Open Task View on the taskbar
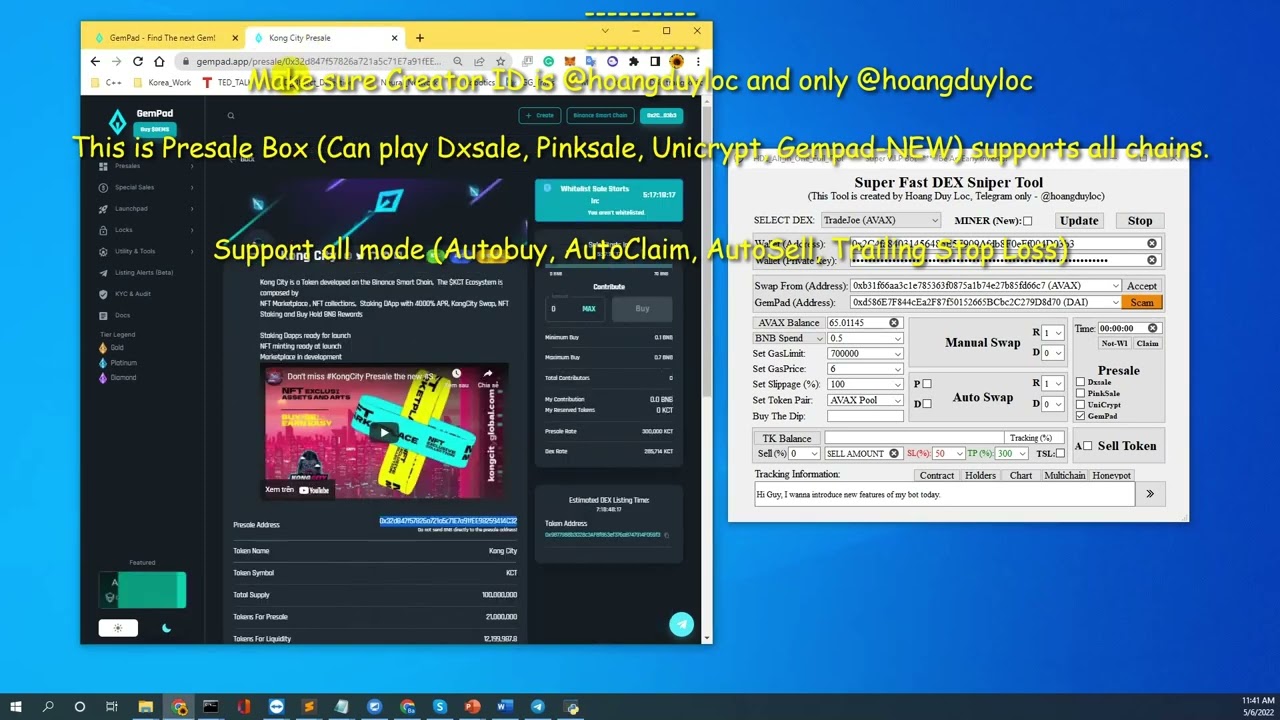This screenshot has width=1280, height=720. pos(112,707)
